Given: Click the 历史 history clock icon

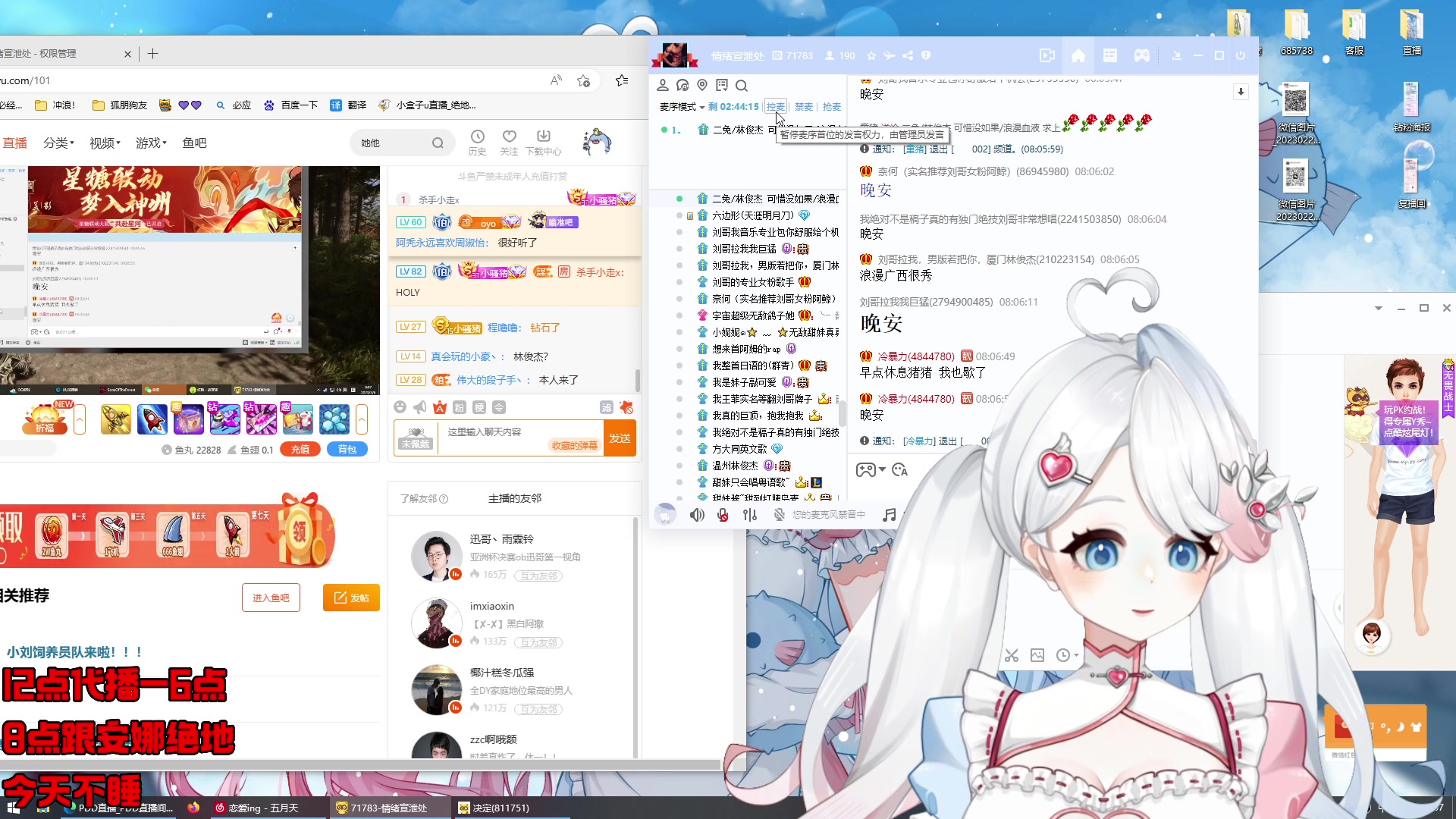Looking at the screenshot, I should coord(477,137).
